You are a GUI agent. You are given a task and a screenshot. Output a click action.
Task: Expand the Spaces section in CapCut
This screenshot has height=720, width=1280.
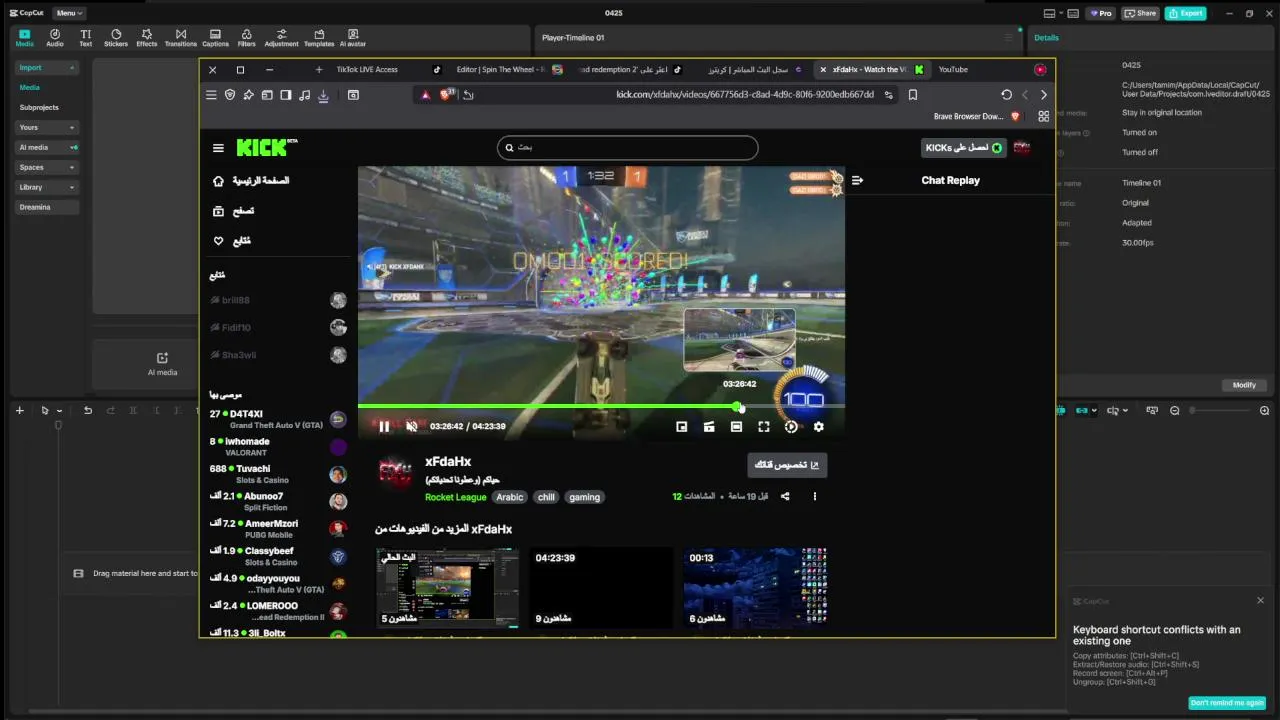click(46, 167)
